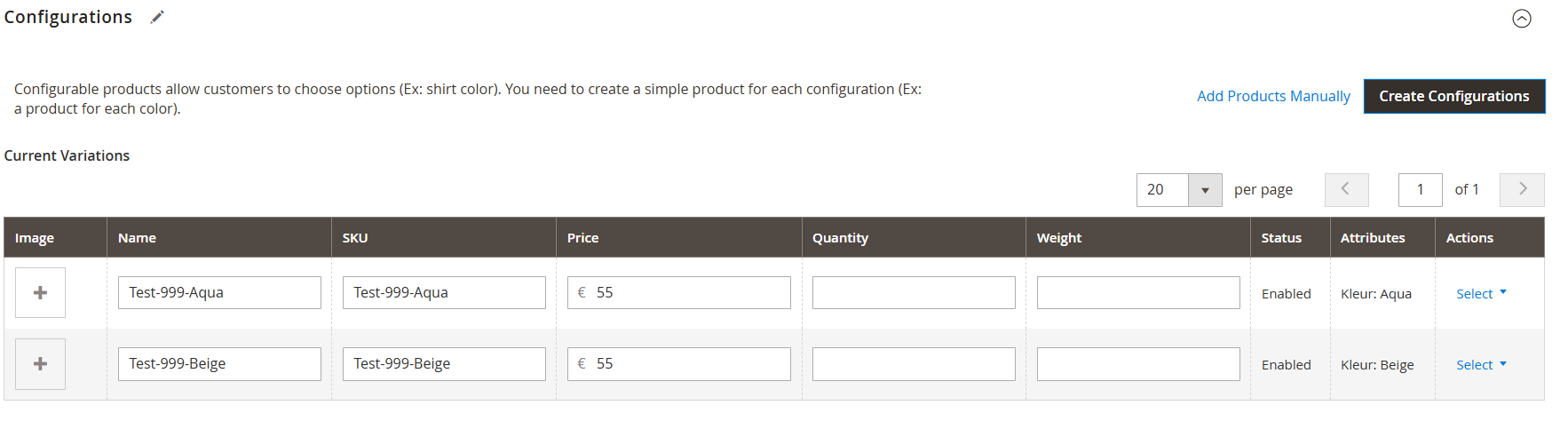Viewport: 1568px width, 421px height.
Task: Click the SKU field of Beige variation
Action: [444, 363]
